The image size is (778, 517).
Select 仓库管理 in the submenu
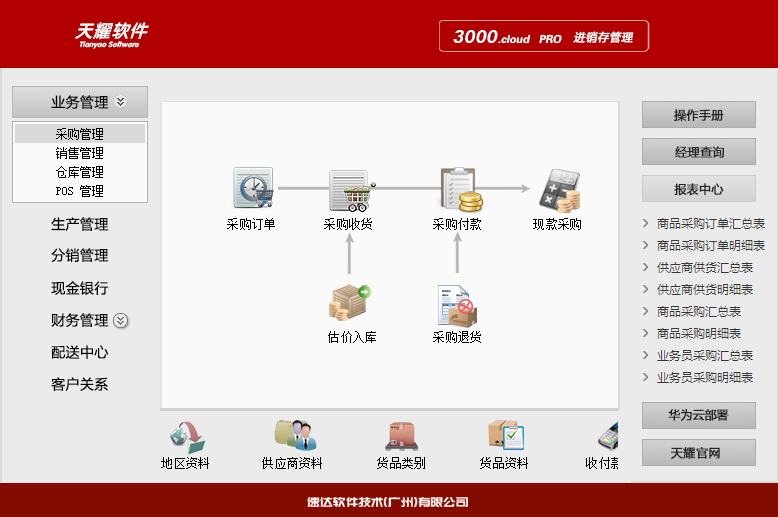click(x=80, y=172)
